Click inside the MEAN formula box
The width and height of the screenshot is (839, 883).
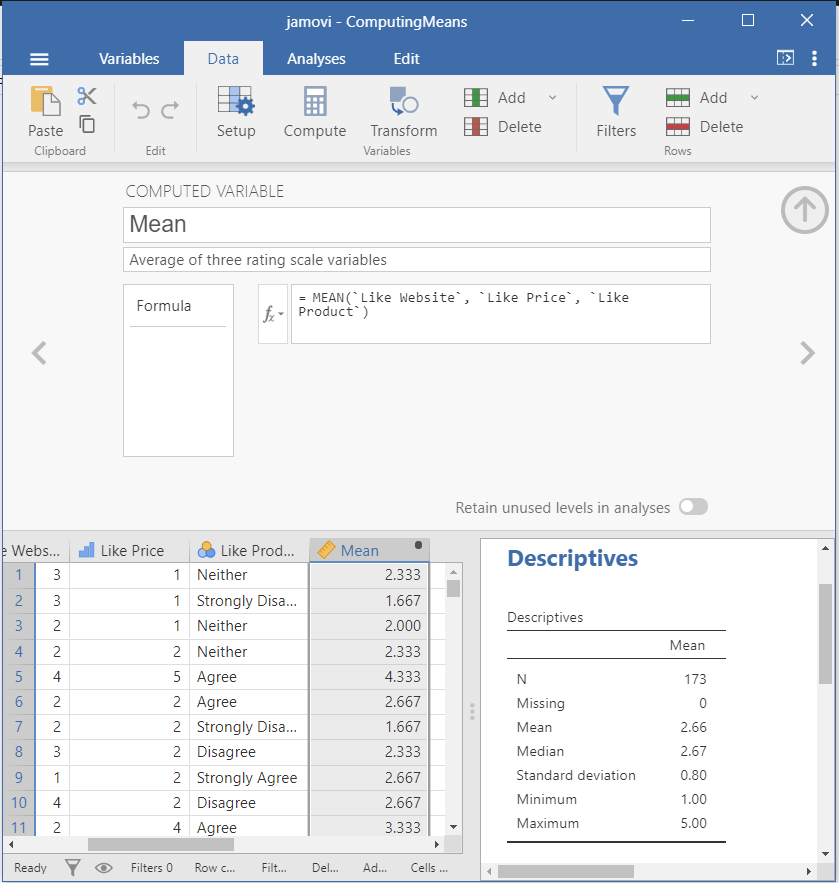(501, 314)
